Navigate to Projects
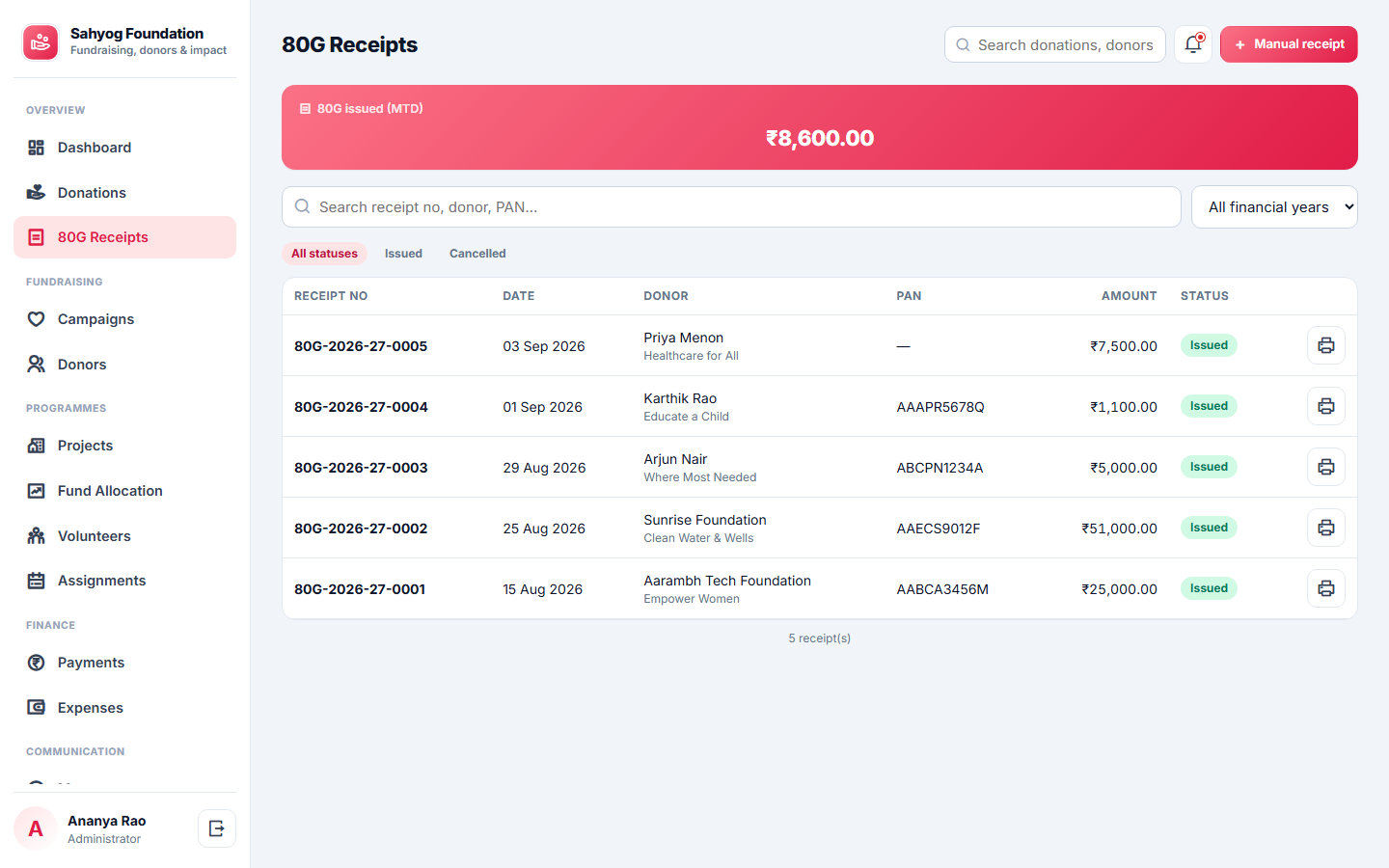1389x868 pixels. pyautogui.click(x=124, y=446)
